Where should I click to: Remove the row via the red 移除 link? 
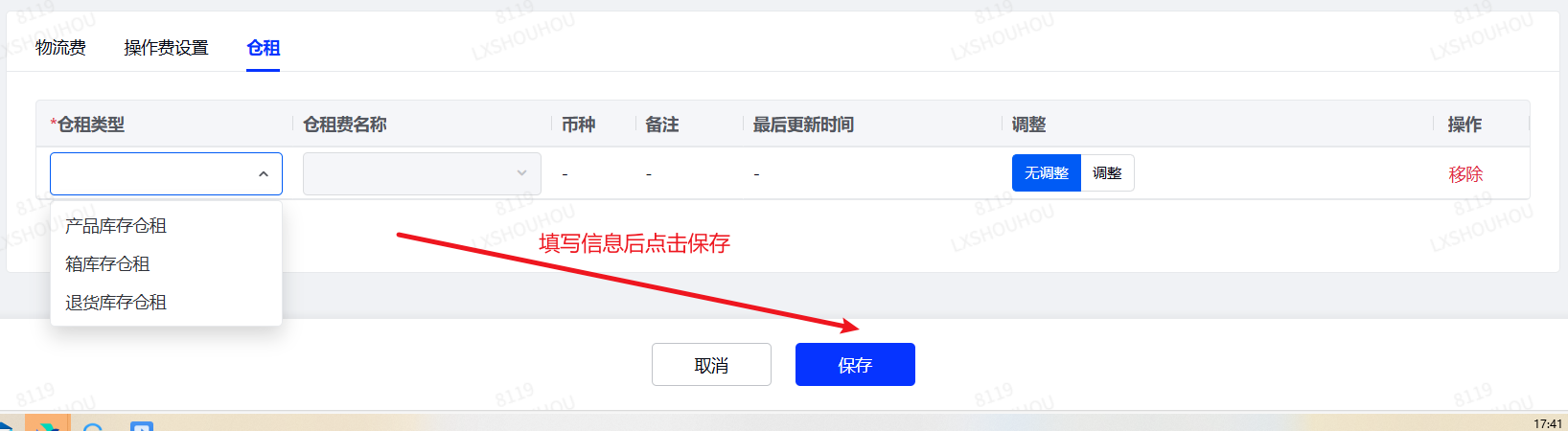(x=1465, y=174)
